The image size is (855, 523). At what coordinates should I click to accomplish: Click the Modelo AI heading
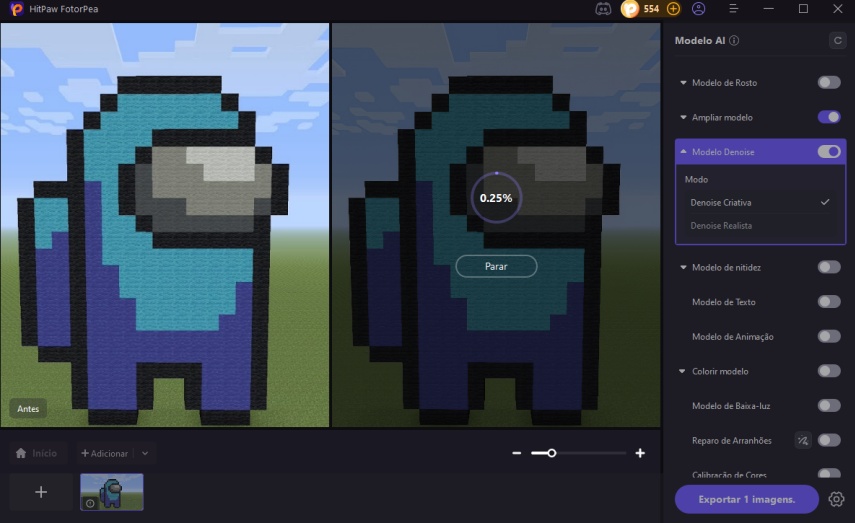[x=700, y=40]
